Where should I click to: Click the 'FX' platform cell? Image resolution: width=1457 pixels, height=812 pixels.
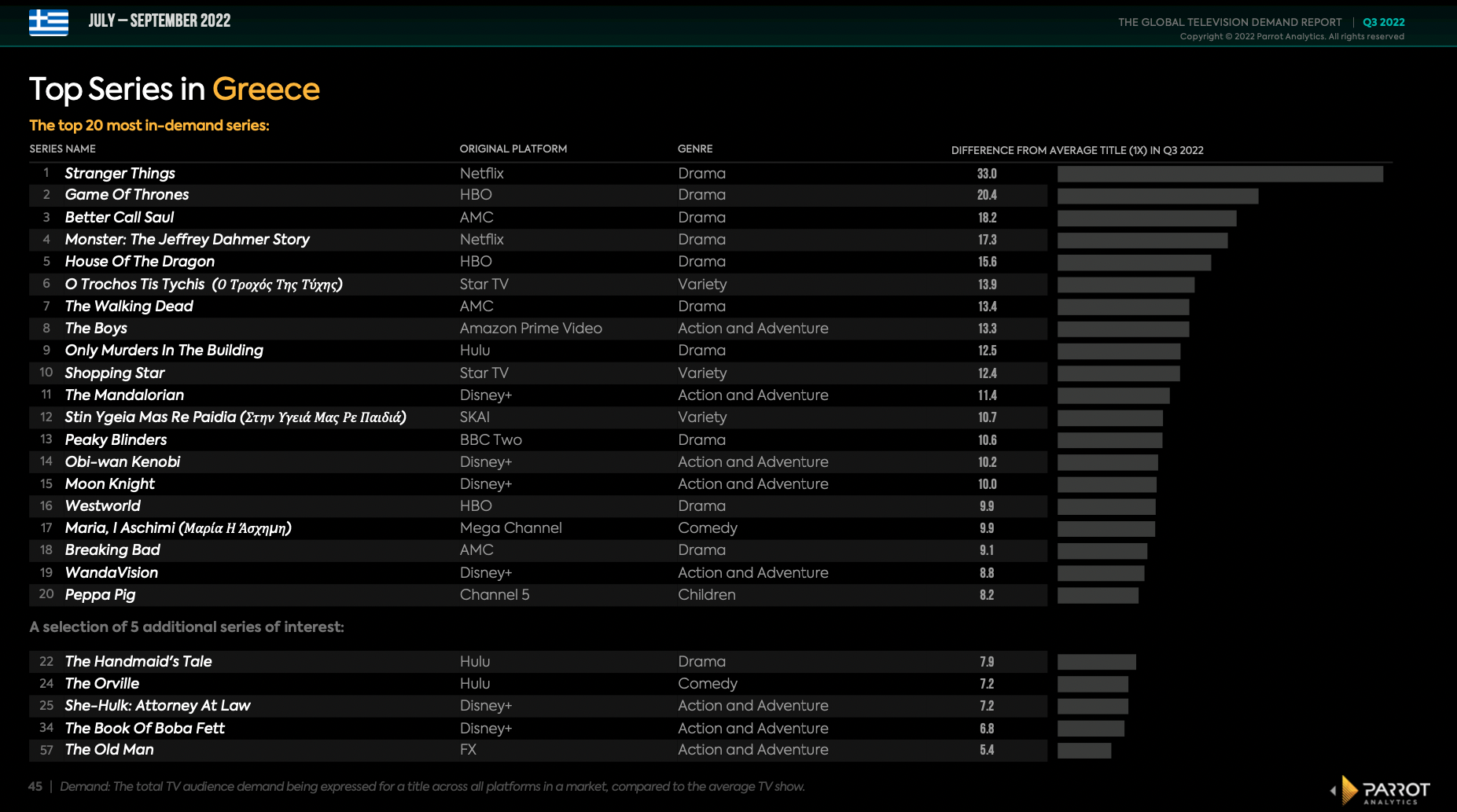pyautogui.click(x=468, y=749)
